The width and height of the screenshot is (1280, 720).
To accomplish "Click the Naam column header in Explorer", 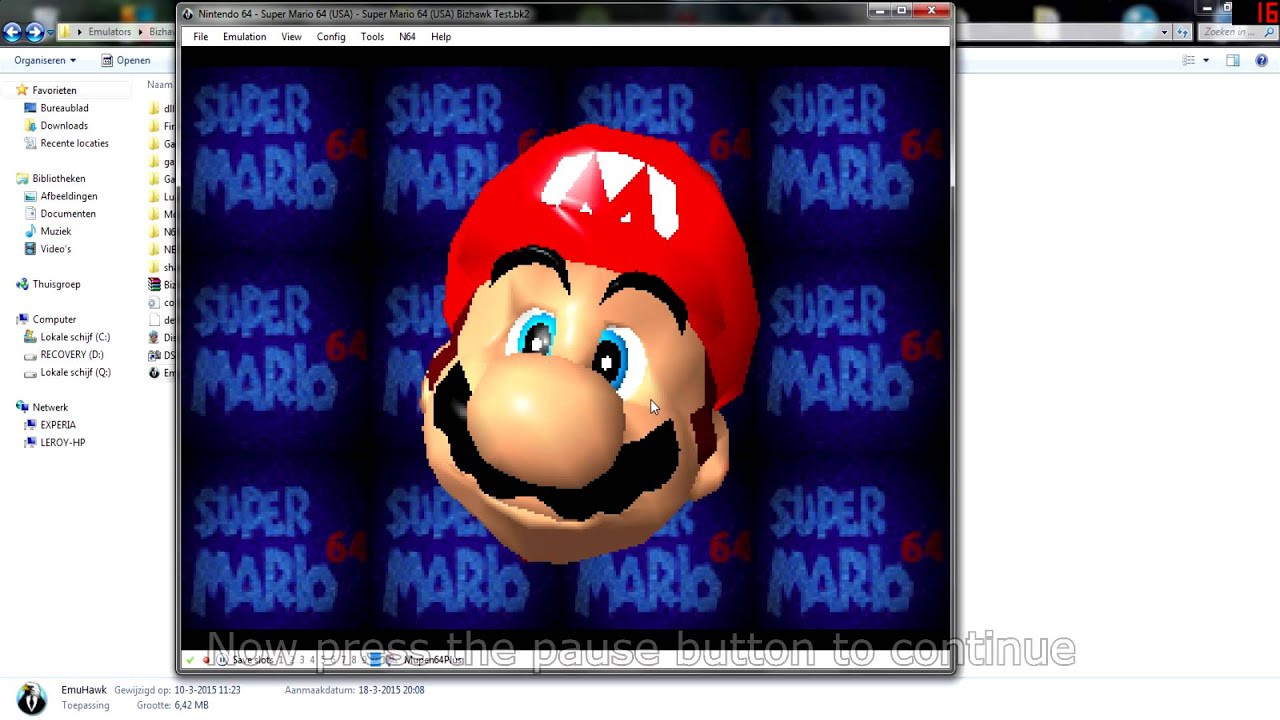I will click(x=159, y=85).
